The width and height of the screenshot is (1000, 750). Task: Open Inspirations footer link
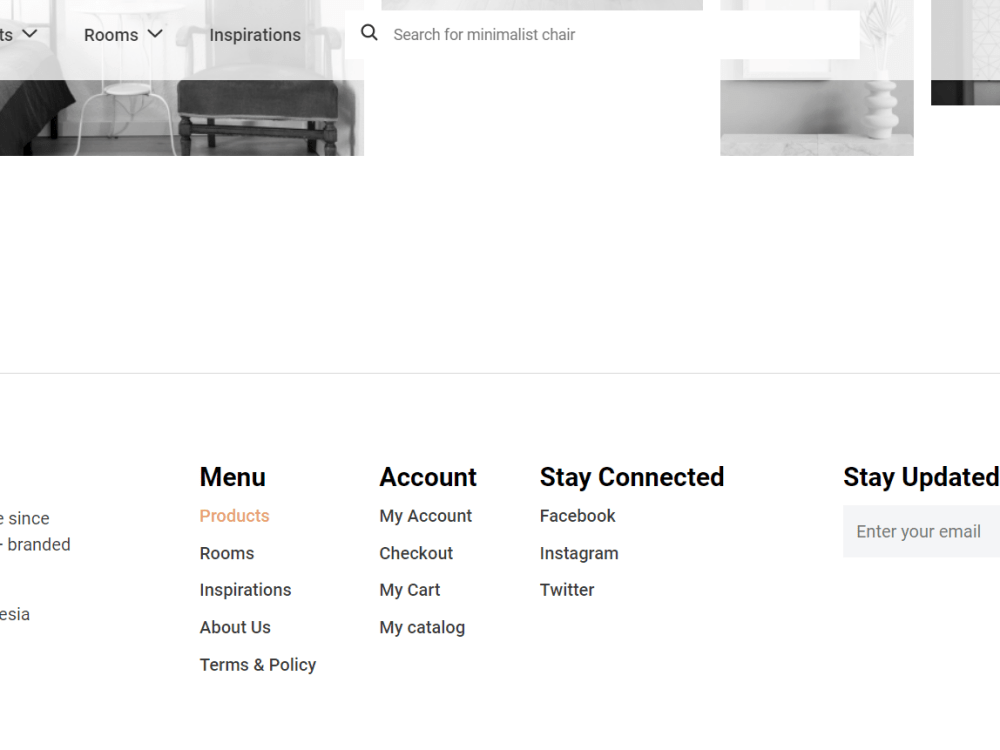pyautogui.click(x=245, y=591)
